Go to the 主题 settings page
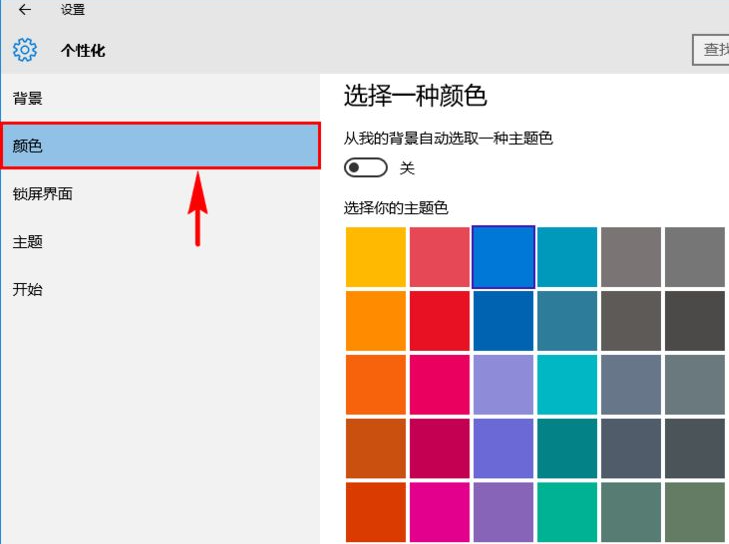The height and width of the screenshot is (544, 729). coord(28,242)
